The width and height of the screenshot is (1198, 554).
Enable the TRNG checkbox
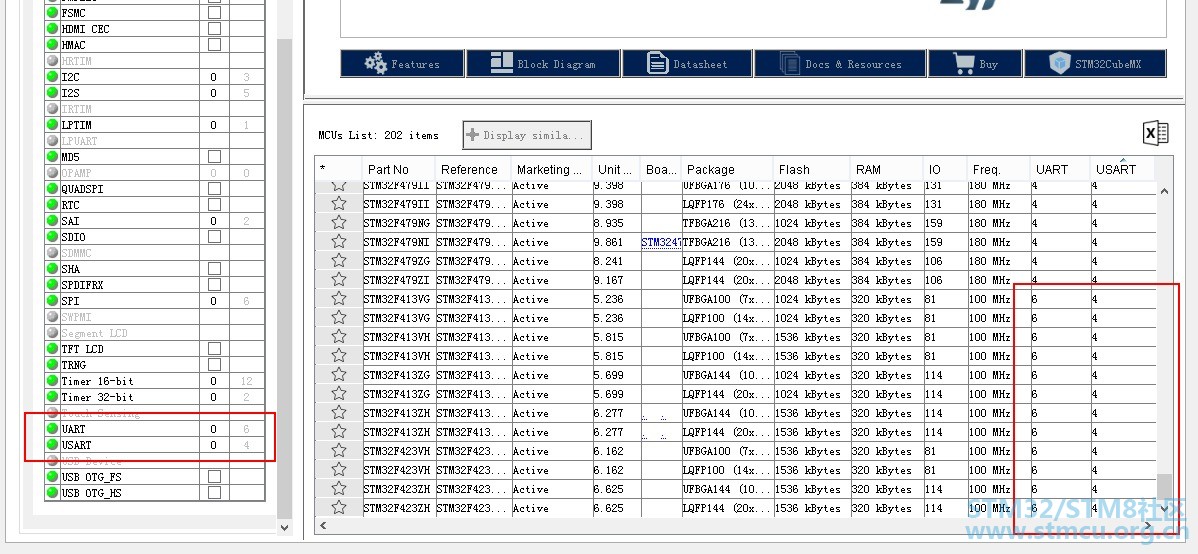215,365
